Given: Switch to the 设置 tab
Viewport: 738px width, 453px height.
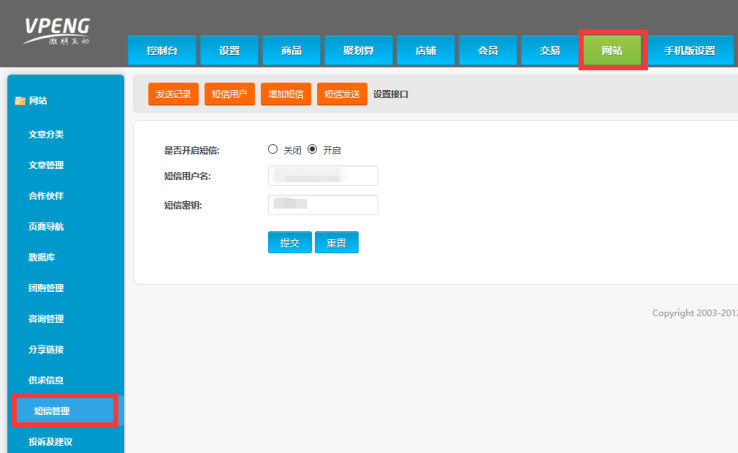Looking at the screenshot, I should [228, 51].
